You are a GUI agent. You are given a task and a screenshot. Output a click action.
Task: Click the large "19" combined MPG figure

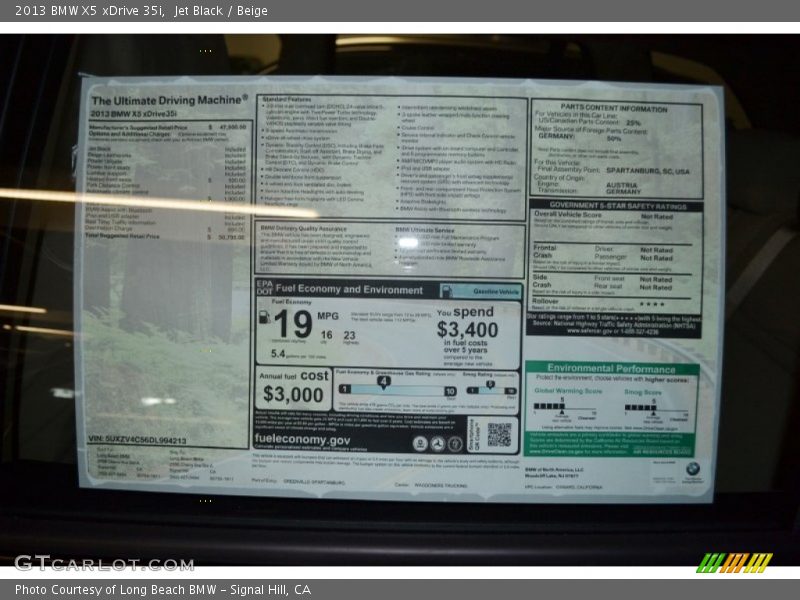point(293,324)
